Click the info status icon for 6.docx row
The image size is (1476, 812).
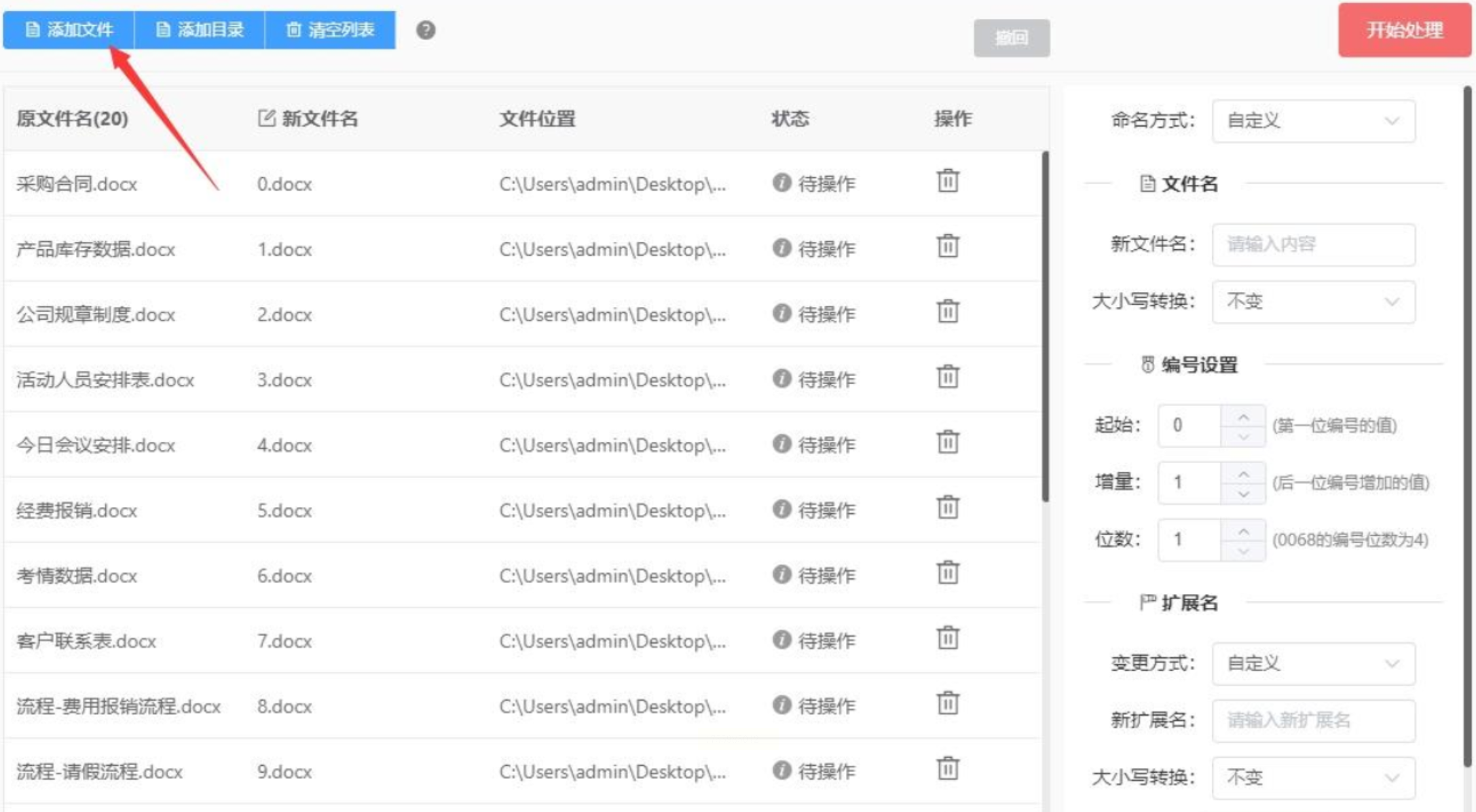pos(782,574)
